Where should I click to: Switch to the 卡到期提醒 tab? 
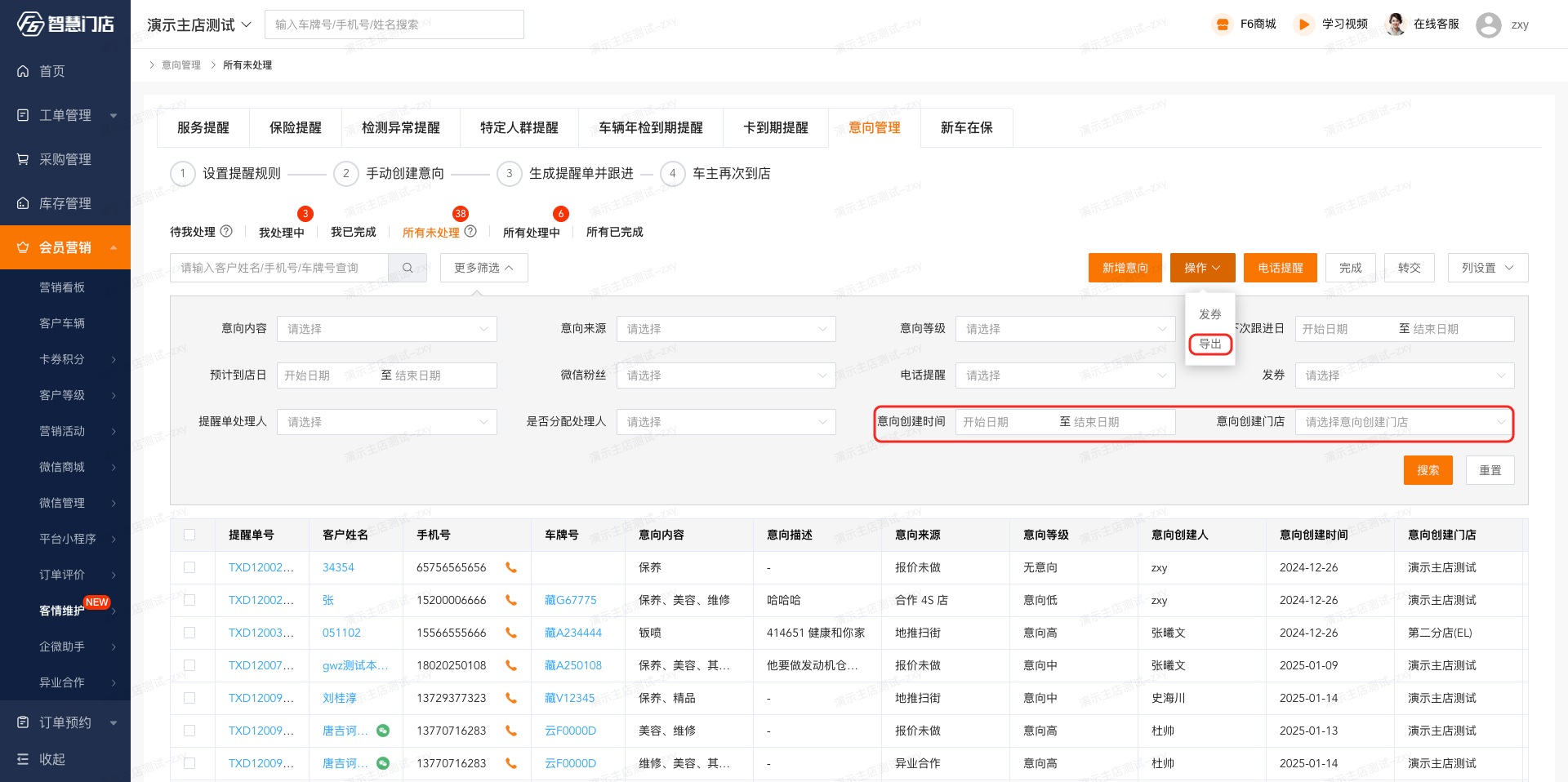coord(776,127)
